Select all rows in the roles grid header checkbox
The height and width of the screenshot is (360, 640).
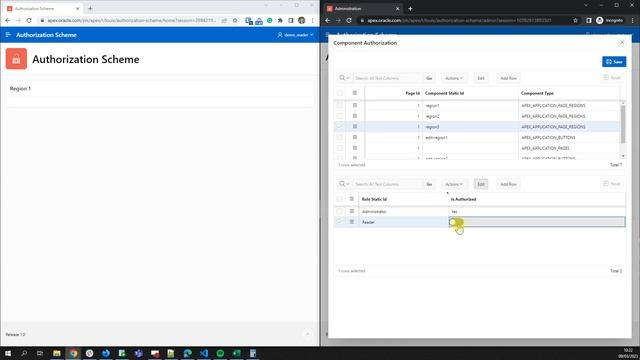point(340,199)
